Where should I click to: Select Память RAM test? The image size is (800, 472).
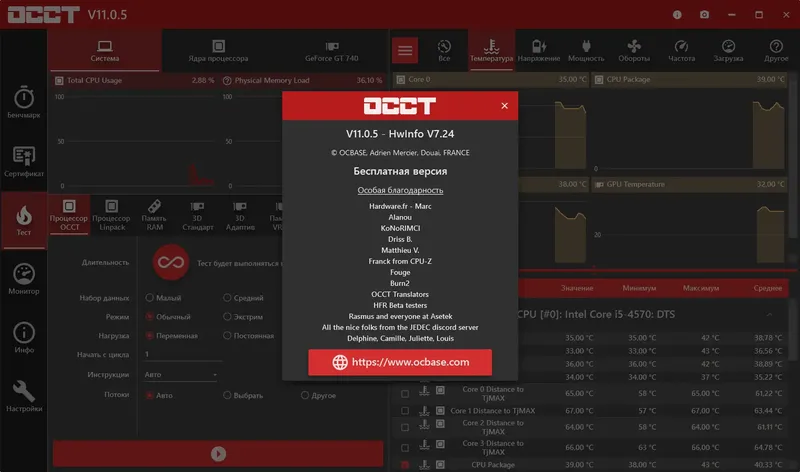(x=154, y=215)
